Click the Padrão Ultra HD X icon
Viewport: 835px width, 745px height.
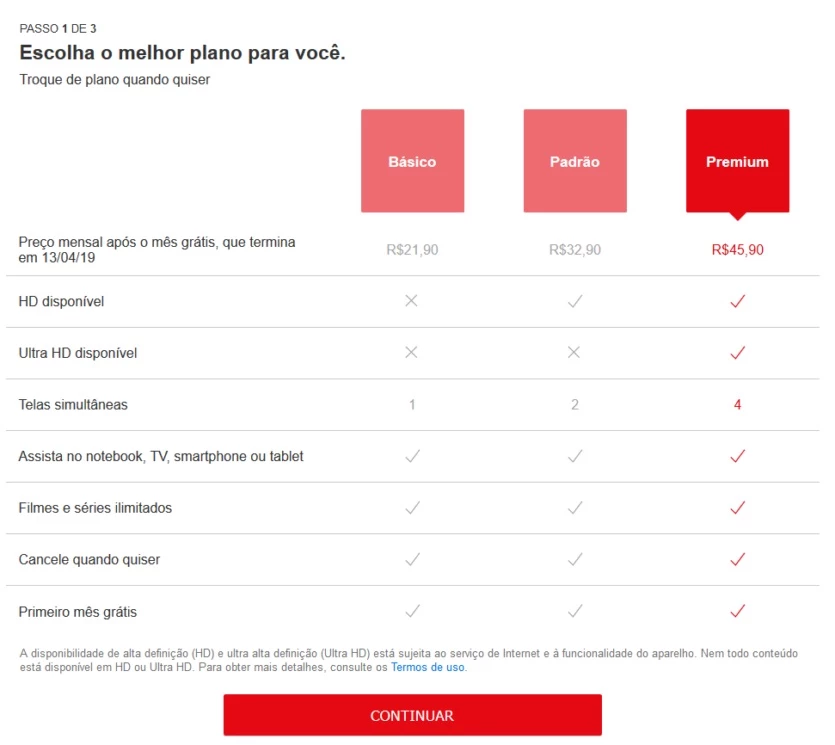575,353
